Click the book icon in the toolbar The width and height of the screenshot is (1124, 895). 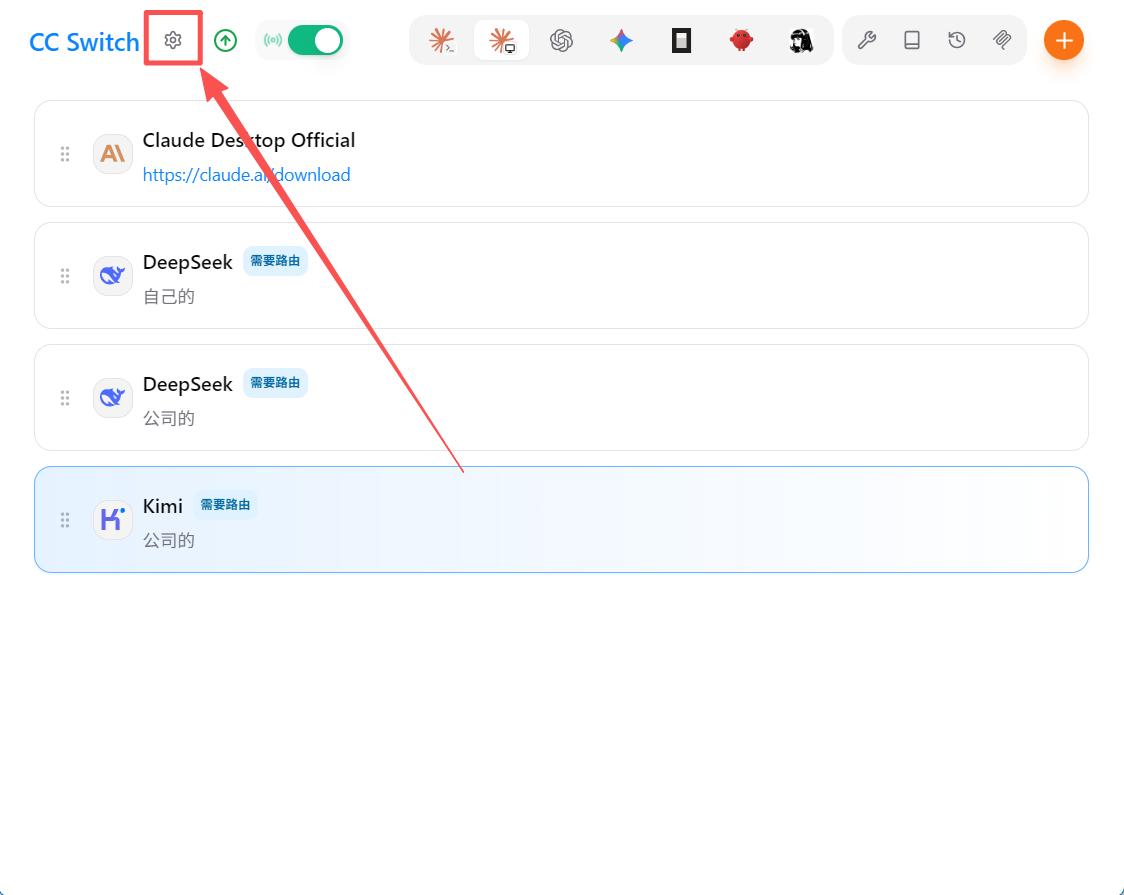[912, 40]
